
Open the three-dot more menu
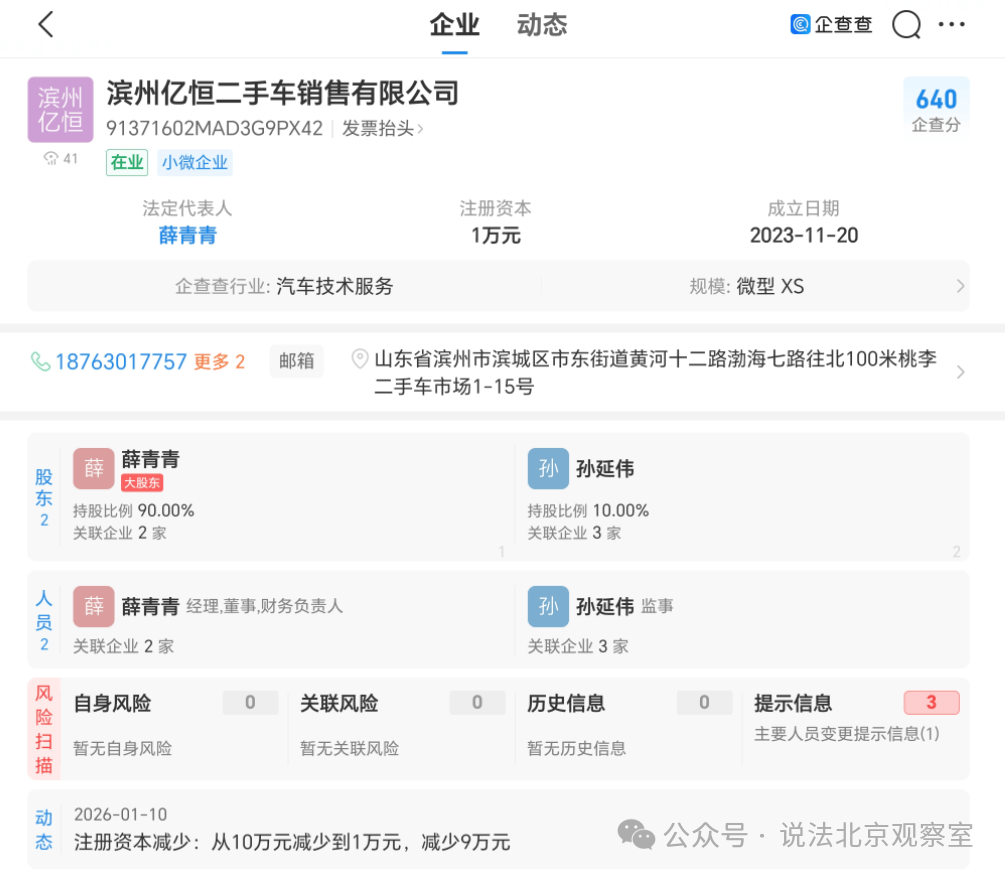(952, 25)
